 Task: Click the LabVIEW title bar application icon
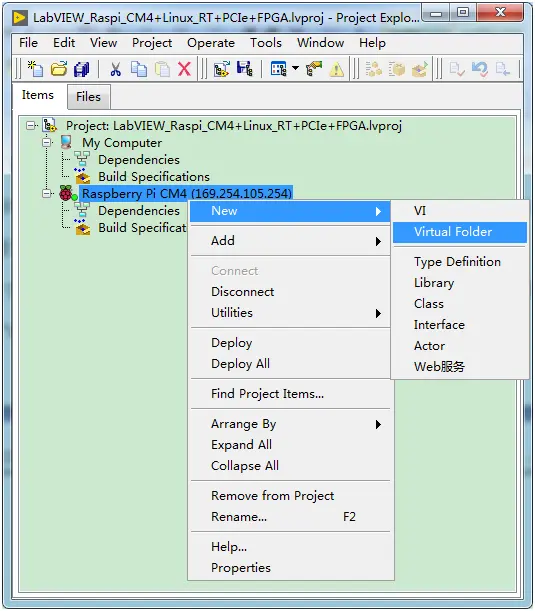[19, 18]
